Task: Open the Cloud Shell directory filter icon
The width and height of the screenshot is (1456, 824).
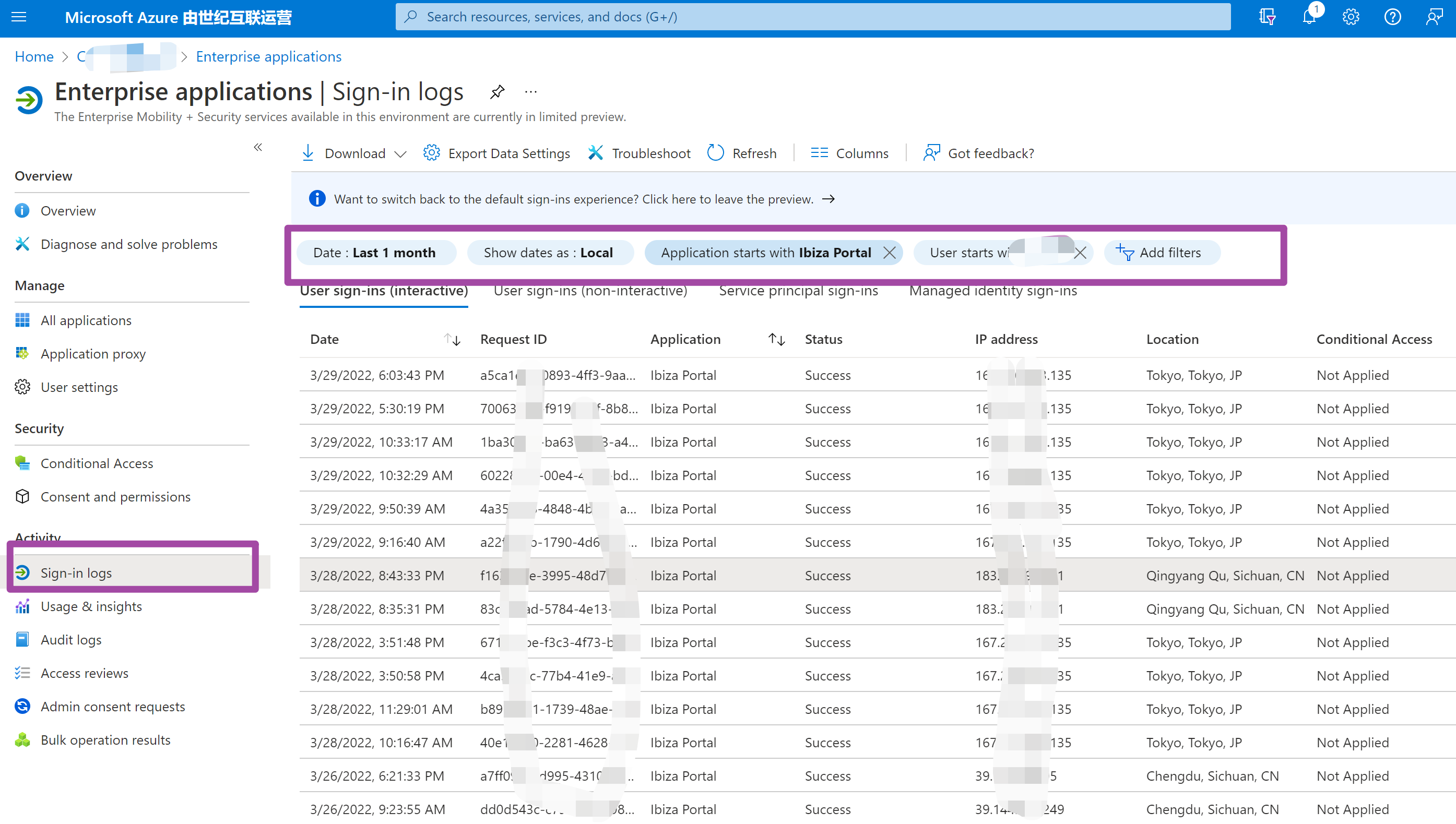Action: (1267, 17)
